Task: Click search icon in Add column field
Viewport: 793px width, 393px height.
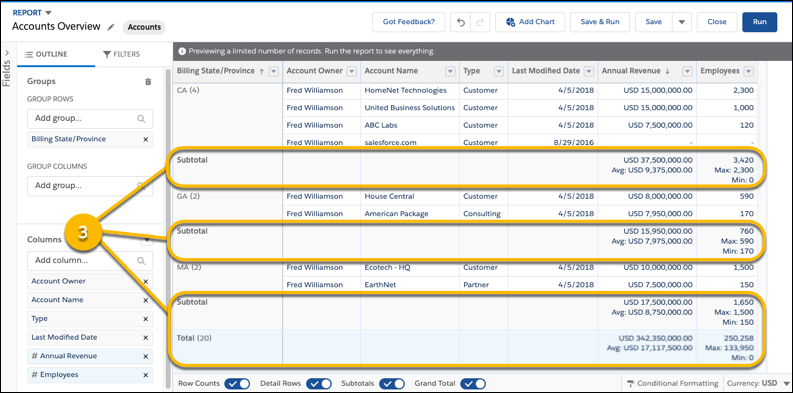Action: [141, 260]
